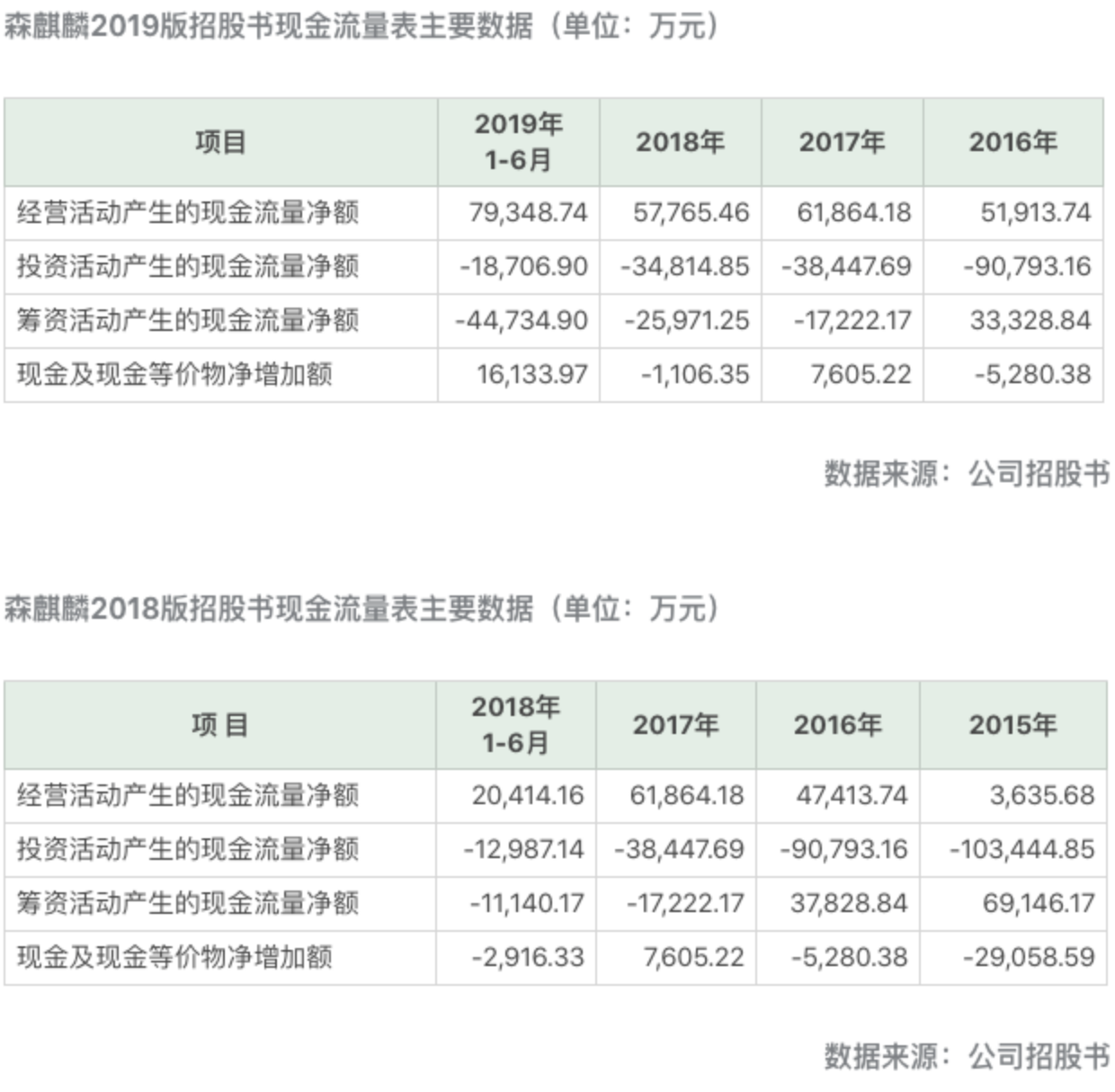Click the figure -103,444.85
The width and height of the screenshot is (1115, 1092).
(x=1022, y=849)
